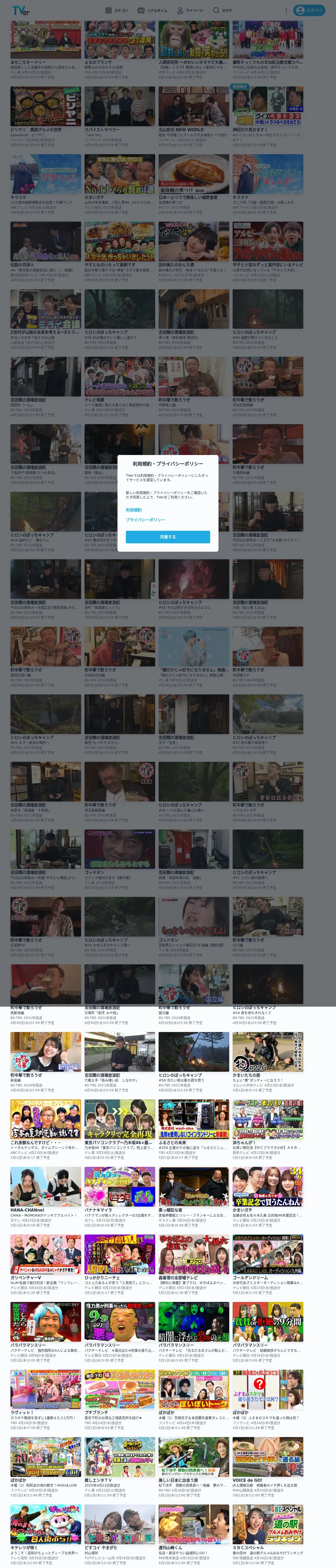The width and height of the screenshot is (336, 1568).
Task: Open the ゴールデンドリーム thumbnail
Action: point(268,1254)
